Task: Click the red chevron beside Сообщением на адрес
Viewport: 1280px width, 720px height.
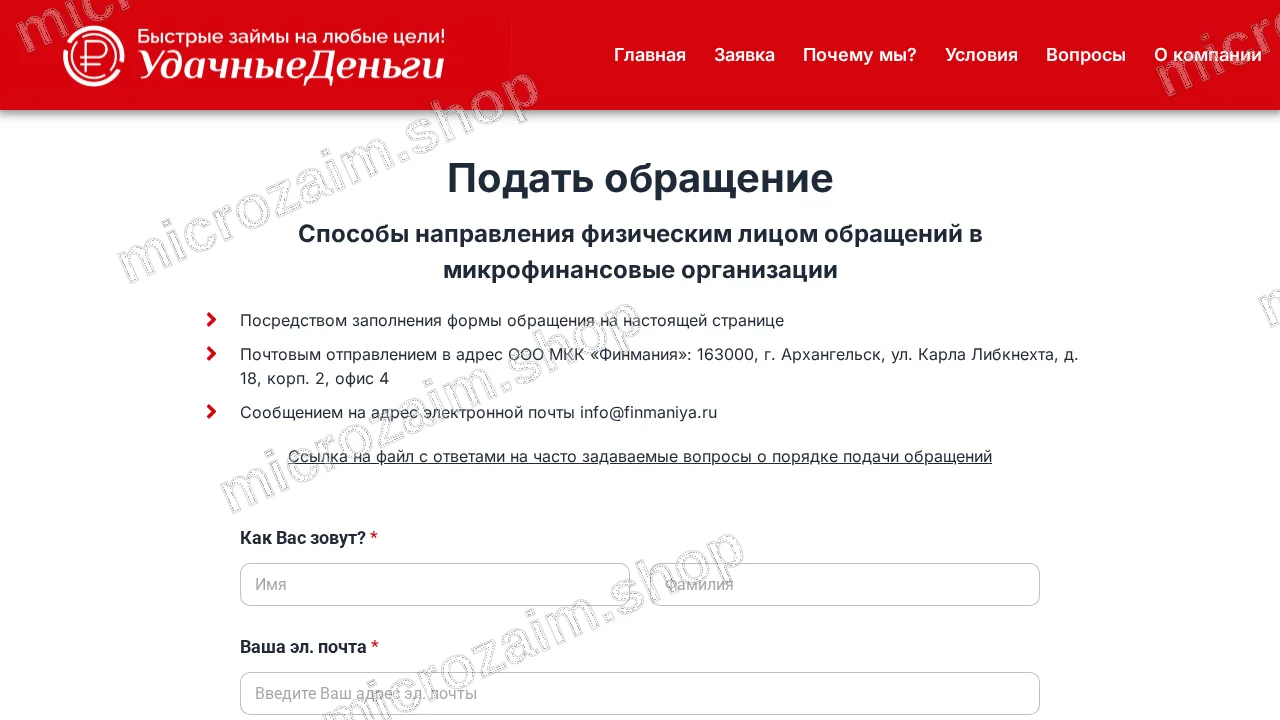Action: click(x=211, y=412)
